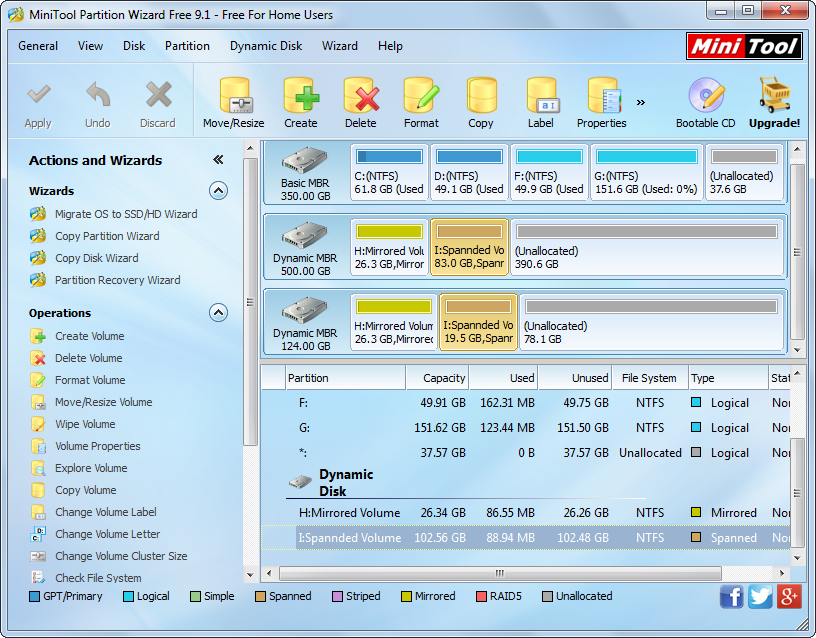Click the Dynamic MBR 124.00 GB disk icon
The width and height of the screenshot is (816, 638).
(x=305, y=311)
